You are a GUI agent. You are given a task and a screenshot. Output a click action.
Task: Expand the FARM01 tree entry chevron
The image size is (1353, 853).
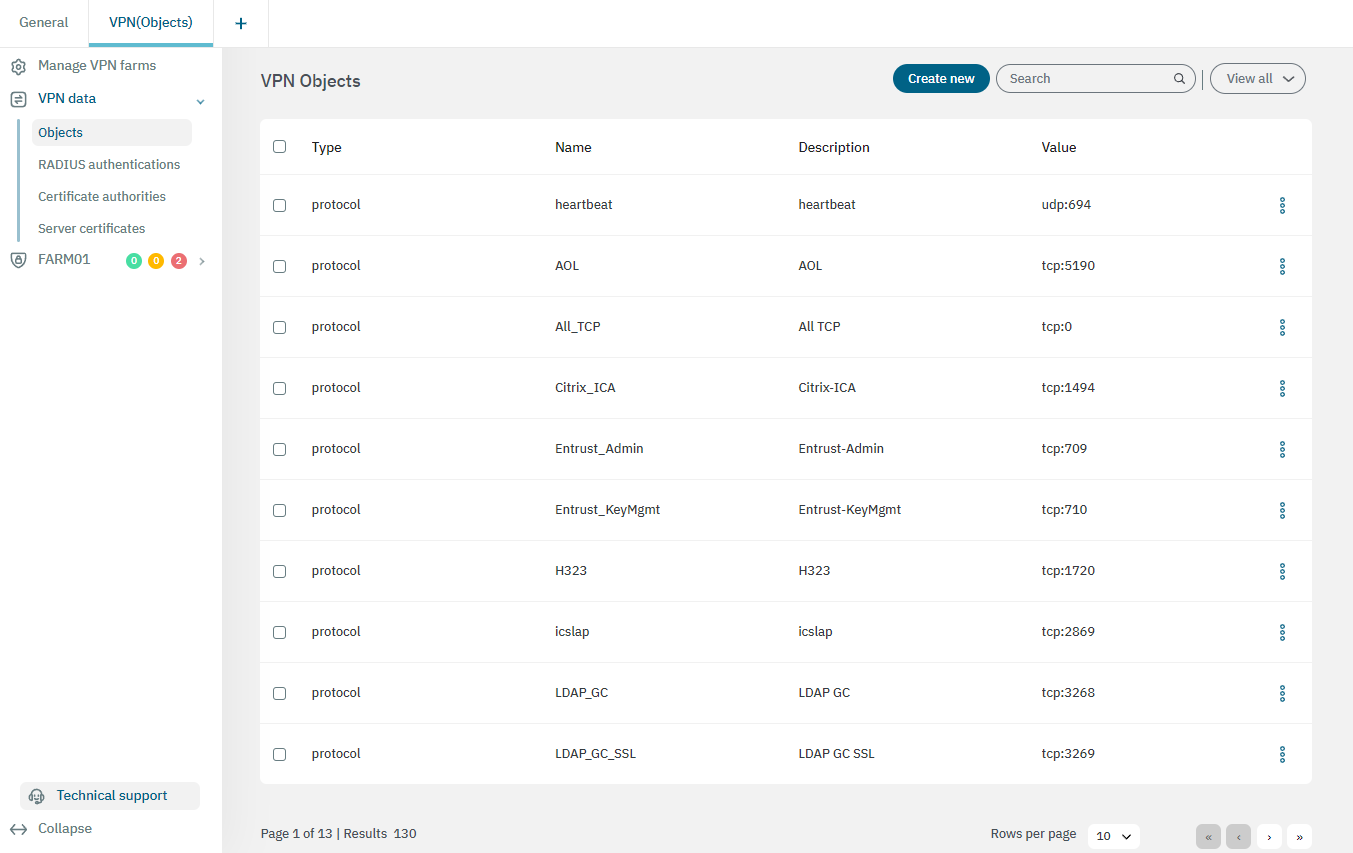click(x=202, y=261)
